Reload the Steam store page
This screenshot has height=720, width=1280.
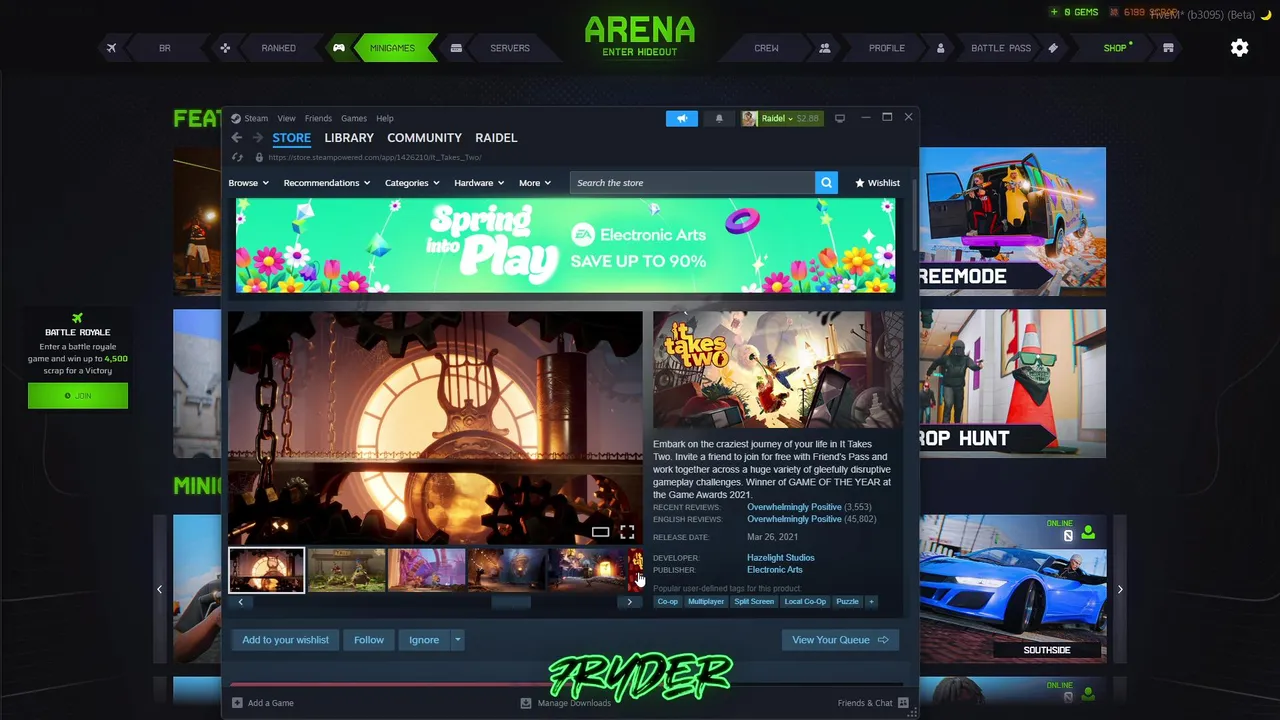[237, 157]
